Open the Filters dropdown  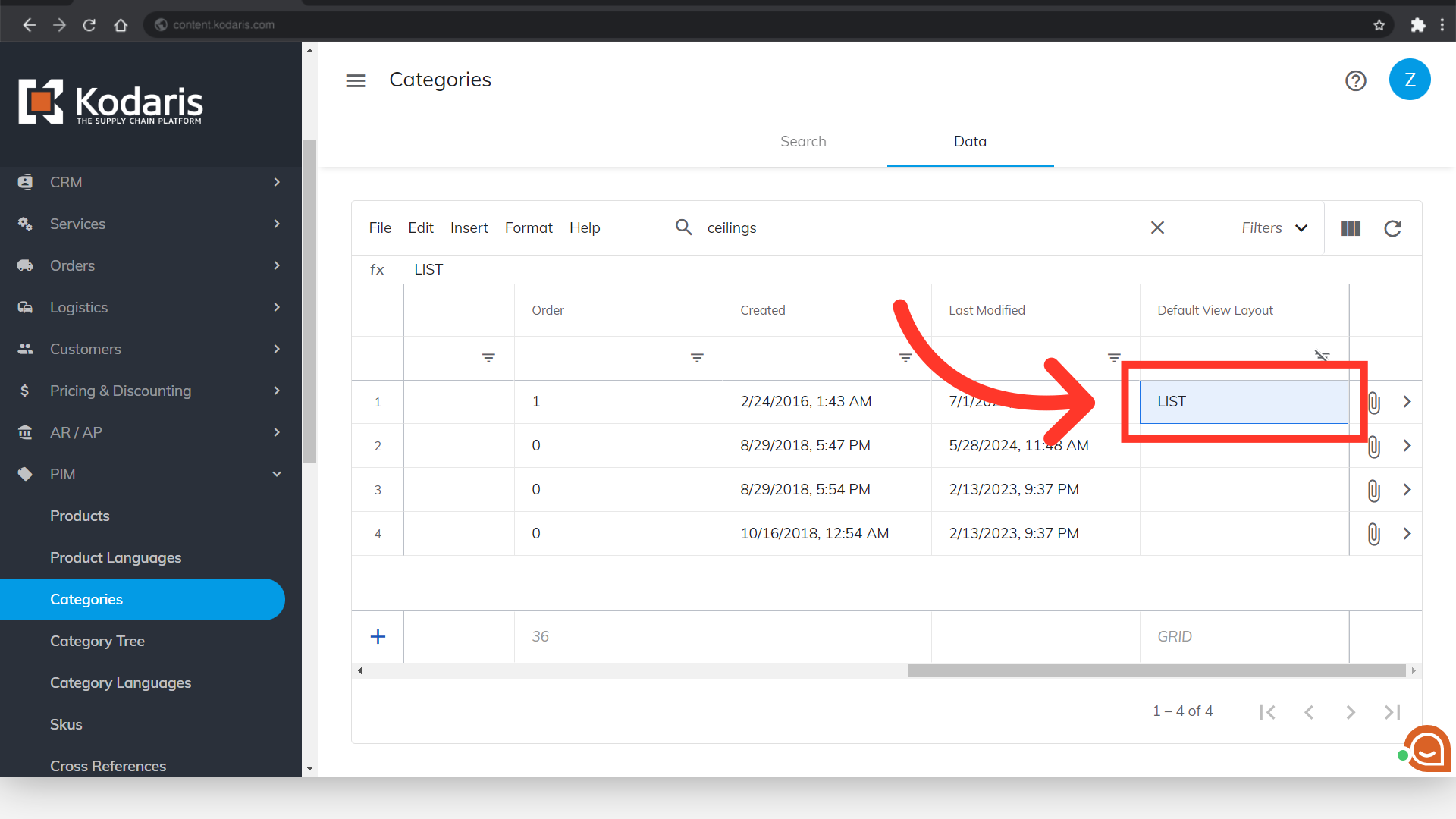pos(1274,227)
